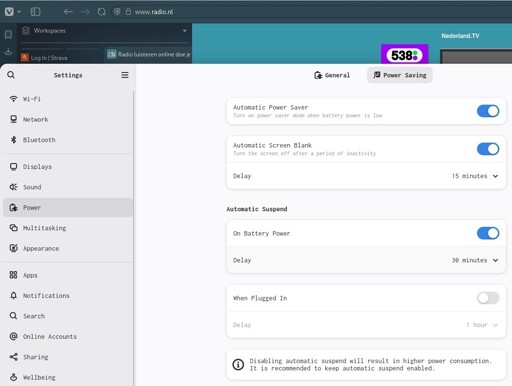Open Search settings in sidebar
The width and height of the screenshot is (512, 386).
tap(68, 316)
